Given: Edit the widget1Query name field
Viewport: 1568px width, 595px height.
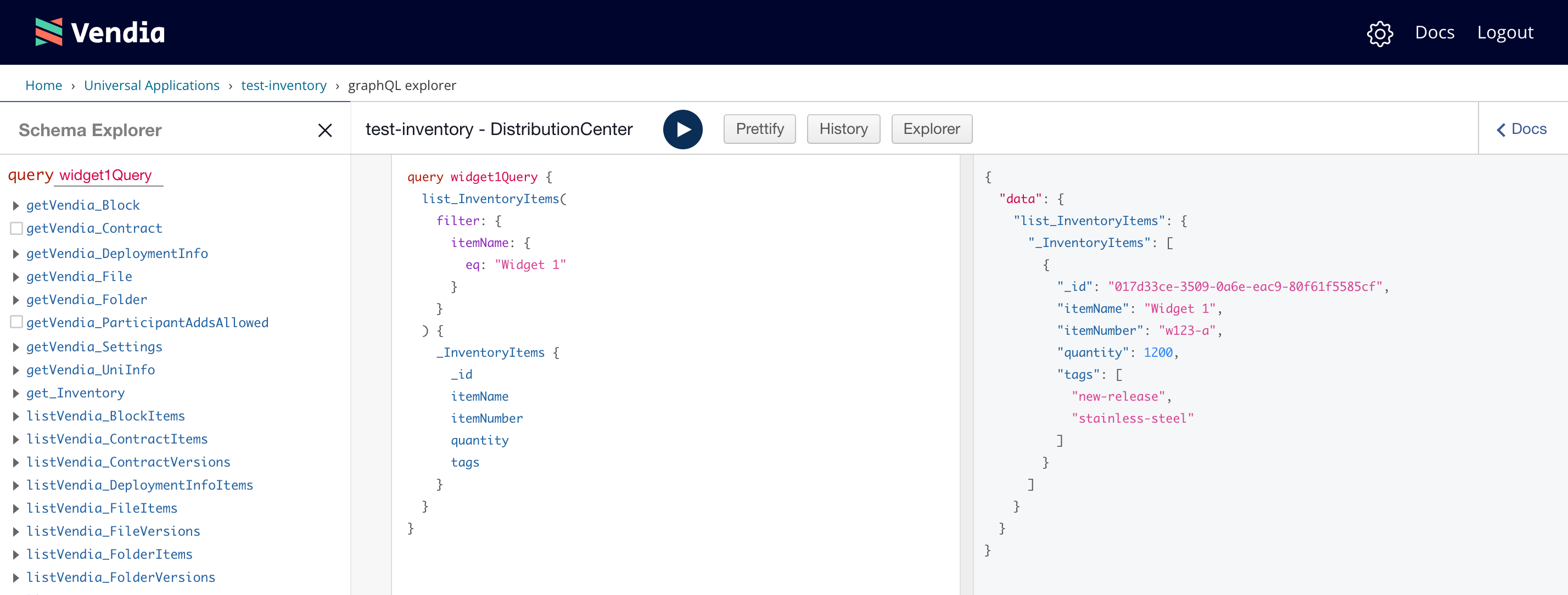Looking at the screenshot, I should [108, 175].
